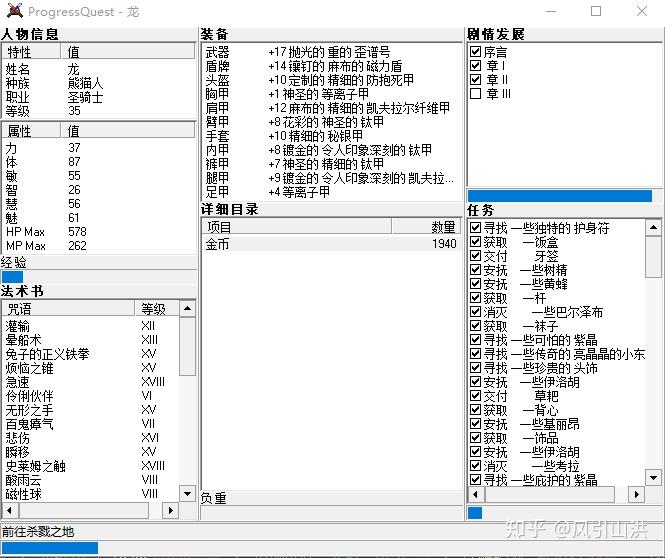Toggle the 序言 checkbox
The width and height of the screenshot is (665, 558).
pos(475,52)
